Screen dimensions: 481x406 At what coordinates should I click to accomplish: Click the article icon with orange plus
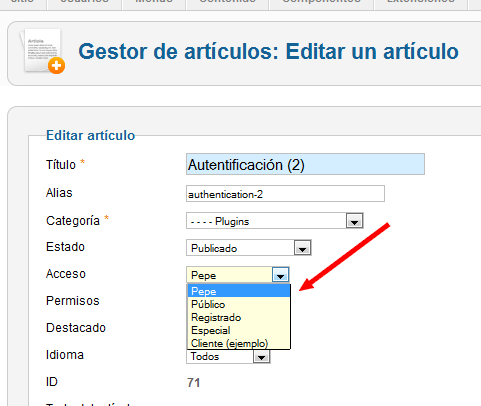point(42,51)
